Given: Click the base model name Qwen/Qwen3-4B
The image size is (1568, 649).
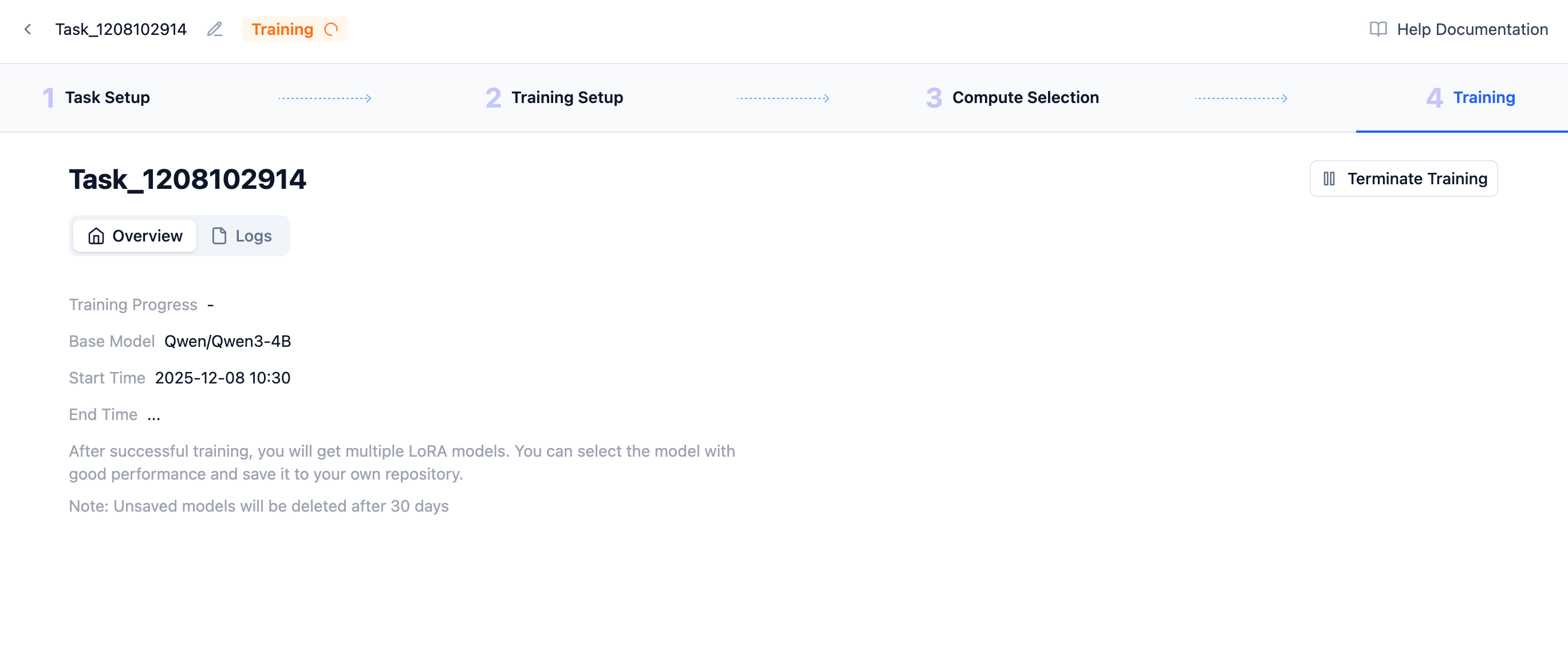Looking at the screenshot, I should [227, 341].
